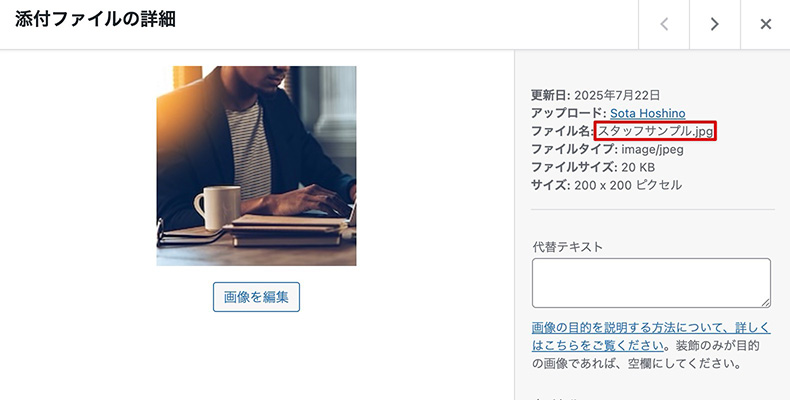Close the 添付ファイルの詳細 dialog
790x400 pixels.
765,24
